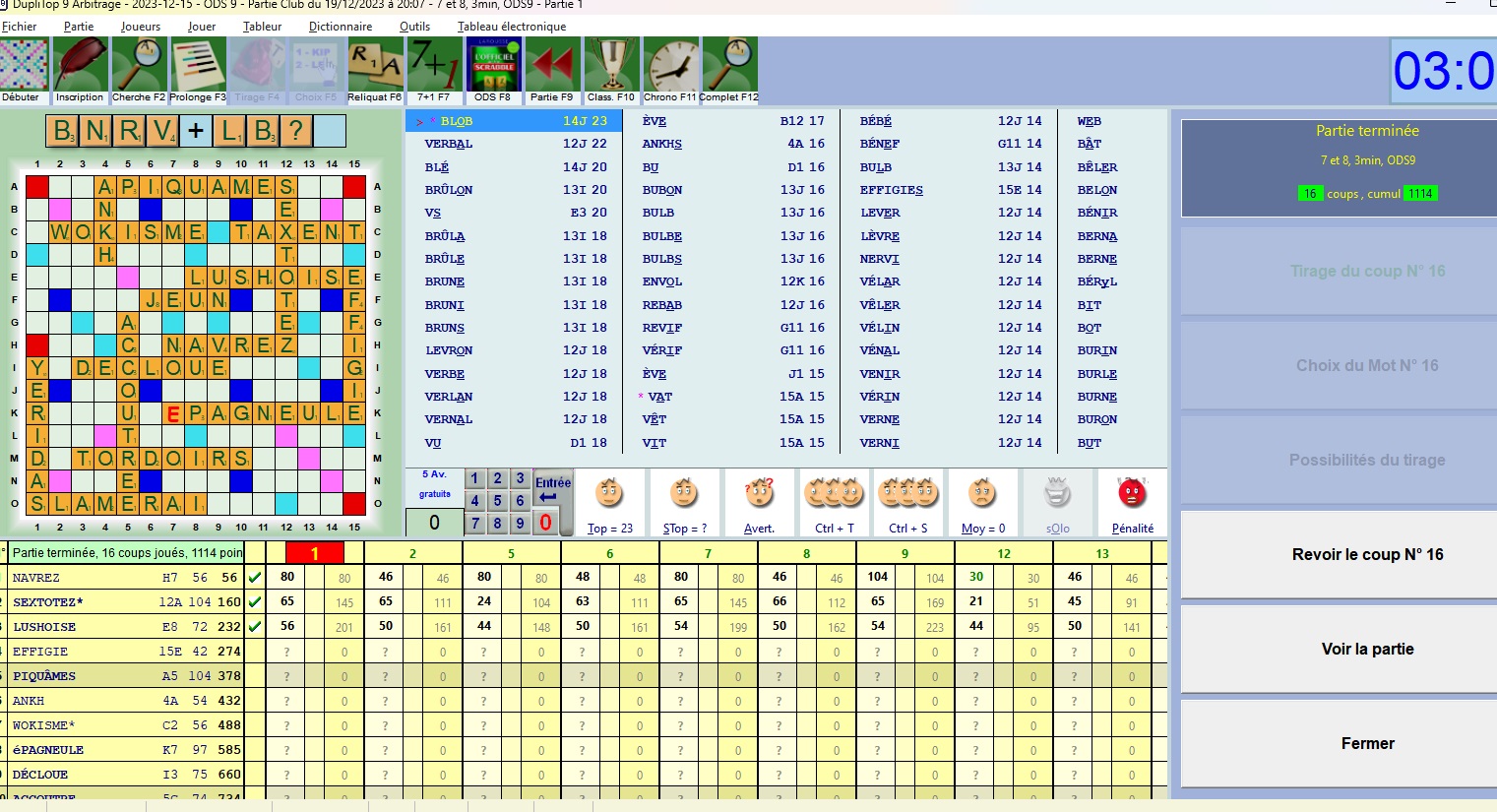Toggle the checkmark beside NAVREZ row
Screen dimensions: 1497x812
click(255, 578)
